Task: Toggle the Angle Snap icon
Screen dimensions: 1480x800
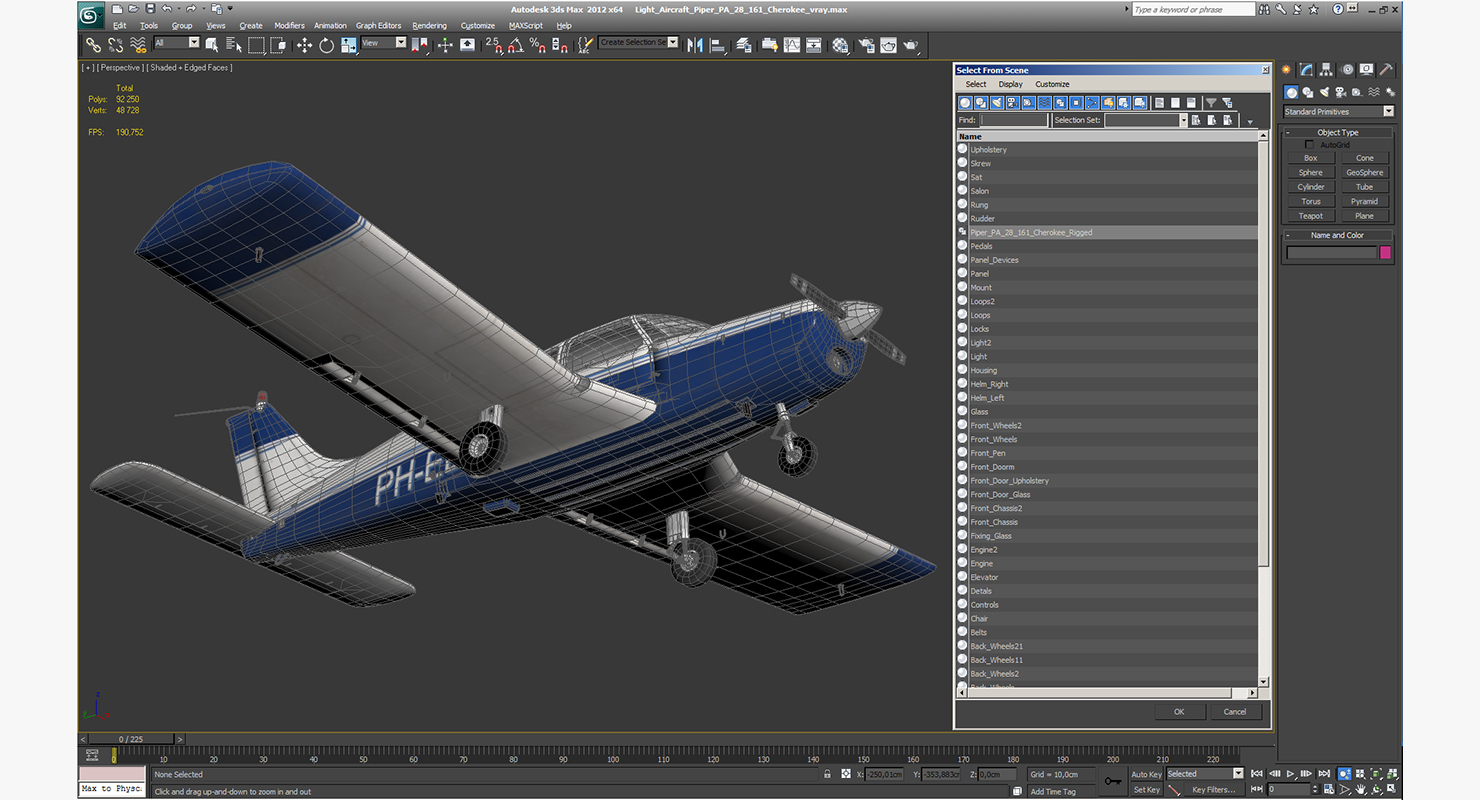Action: (x=515, y=45)
